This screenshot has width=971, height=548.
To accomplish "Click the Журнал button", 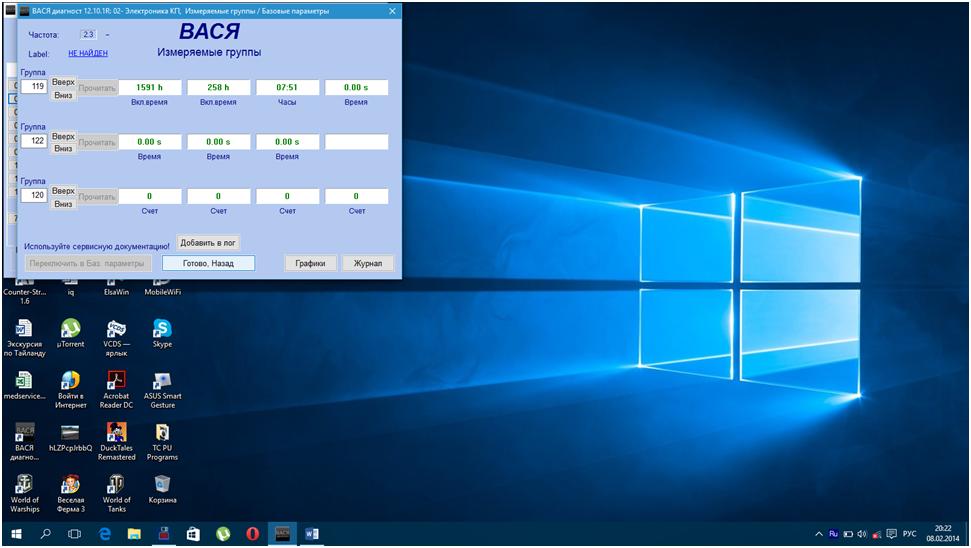I will (x=367, y=263).
